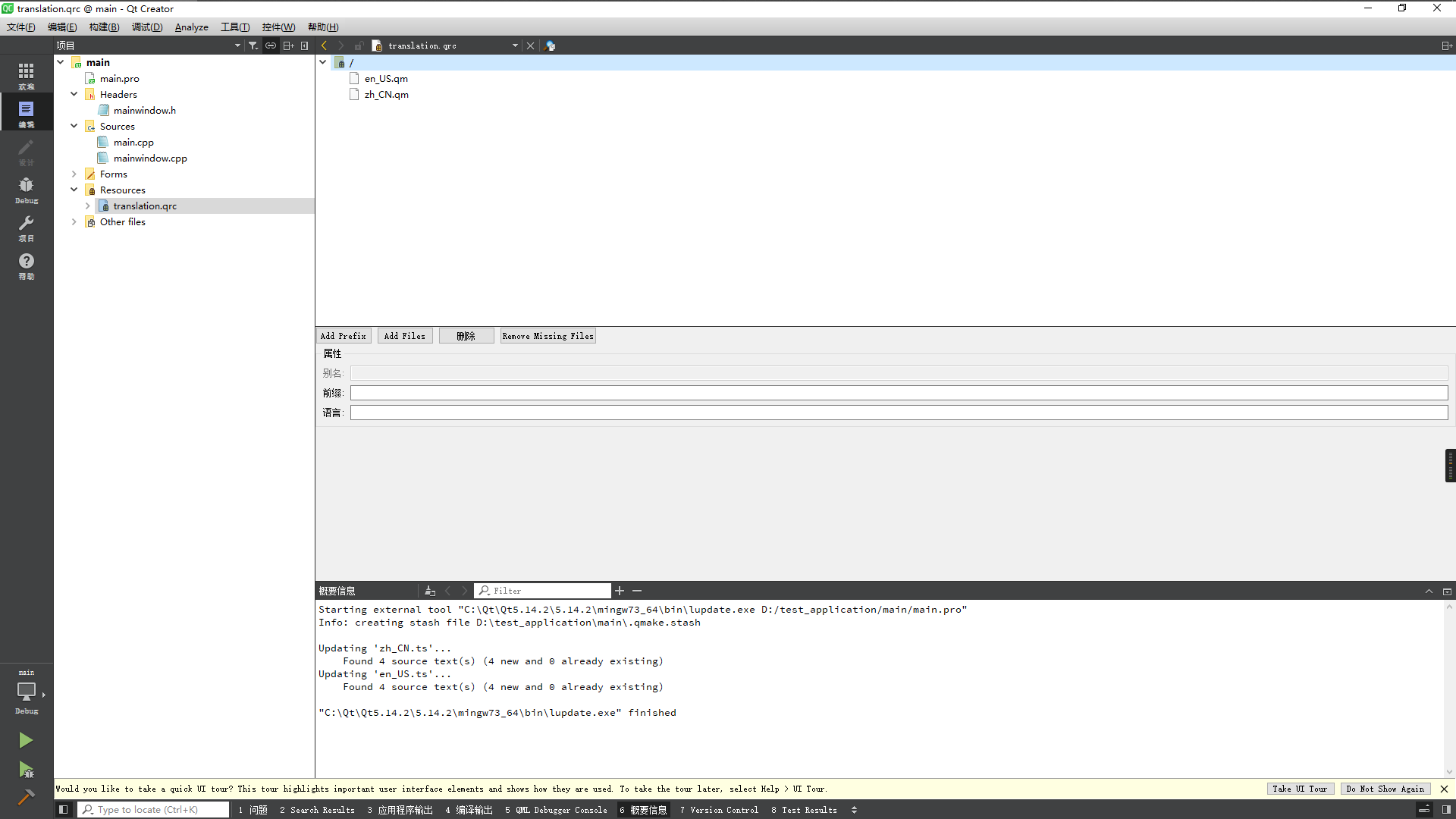Click the Add Prefix button
The height and width of the screenshot is (819, 1456).
click(344, 336)
